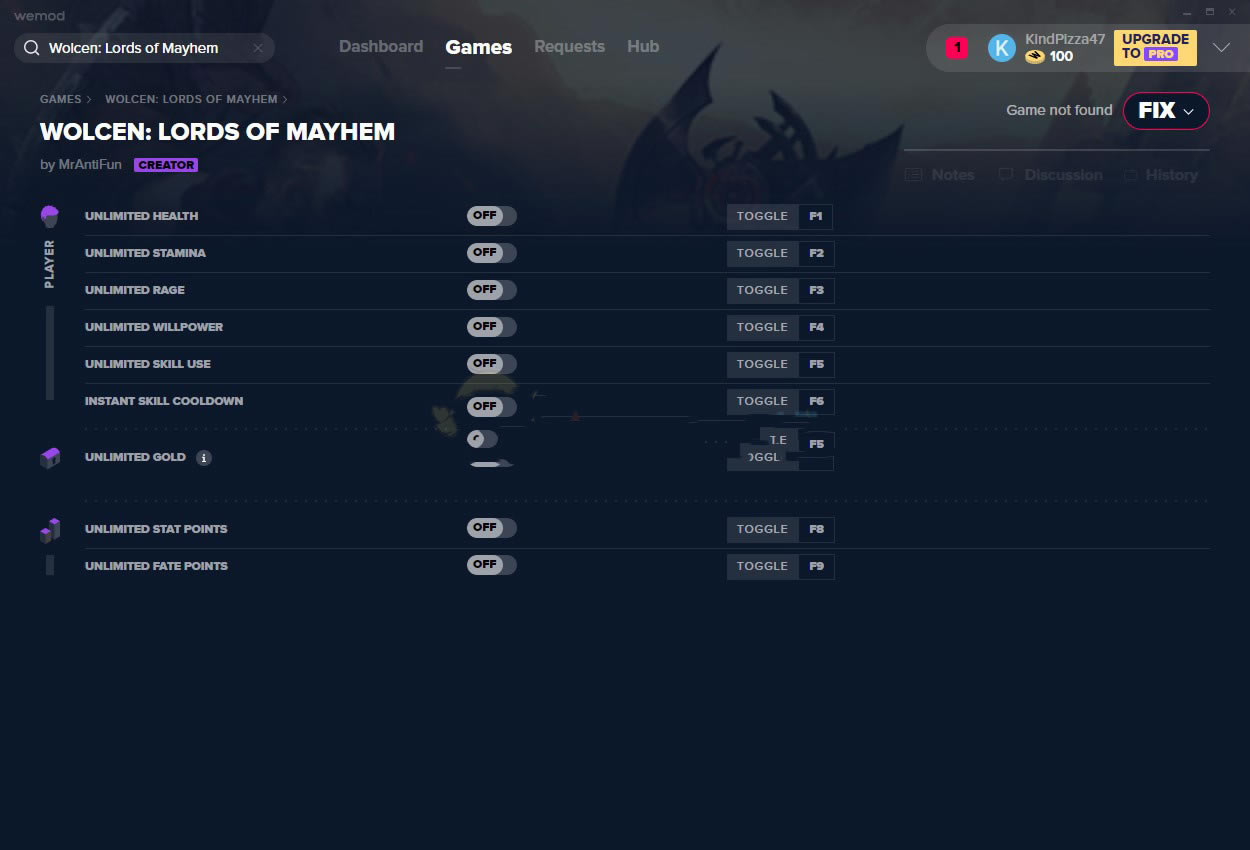The width and height of the screenshot is (1250, 850).
Task: Click the search magnifier icon
Action: (x=31, y=48)
